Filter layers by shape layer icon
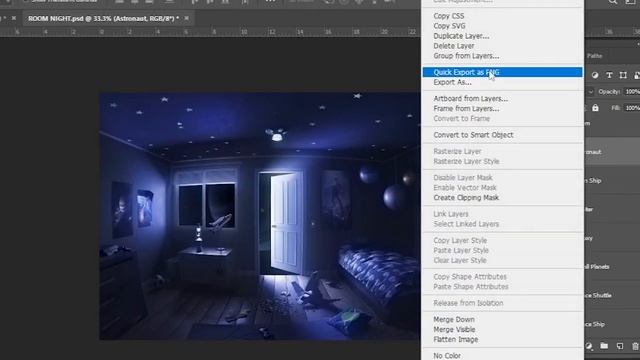Screen dimensions: 640x360 (x=623, y=75)
